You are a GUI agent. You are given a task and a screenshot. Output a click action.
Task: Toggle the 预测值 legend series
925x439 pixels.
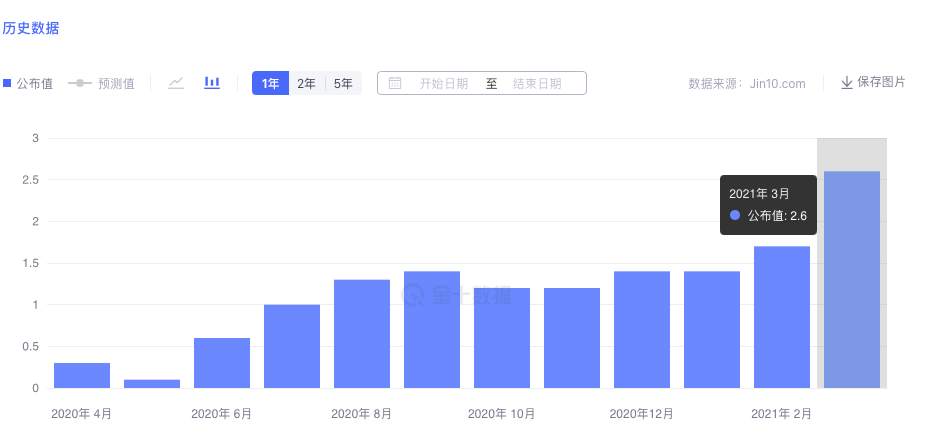click(101, 83)
